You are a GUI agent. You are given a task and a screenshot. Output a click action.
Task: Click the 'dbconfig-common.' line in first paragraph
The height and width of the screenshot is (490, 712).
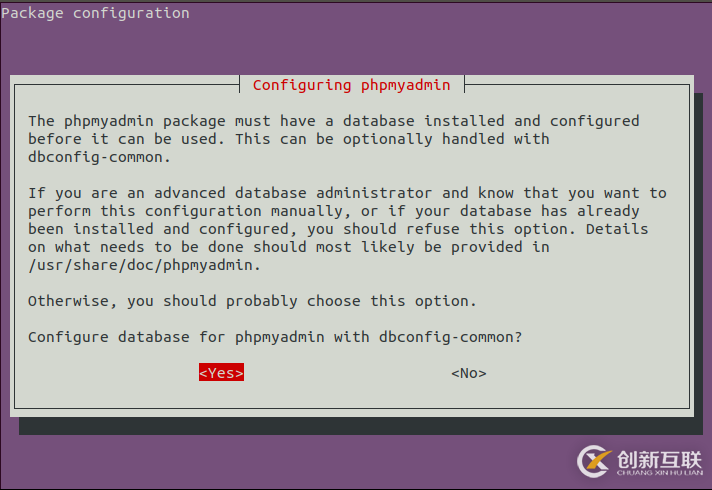pos(99,157)
